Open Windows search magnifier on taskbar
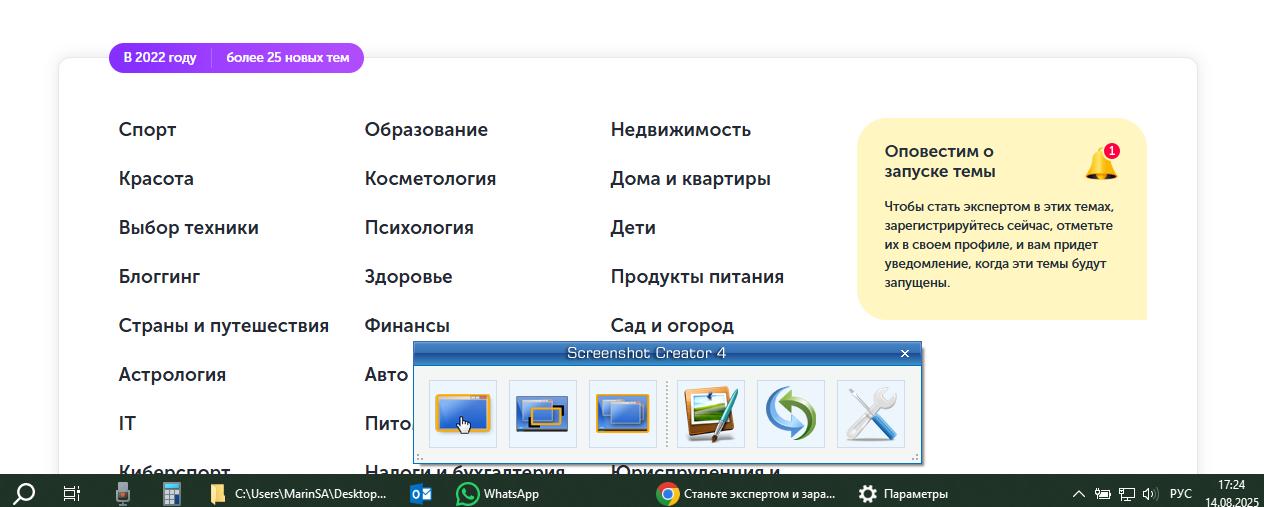Screen dimensions: 1264x507 [24, 493]
